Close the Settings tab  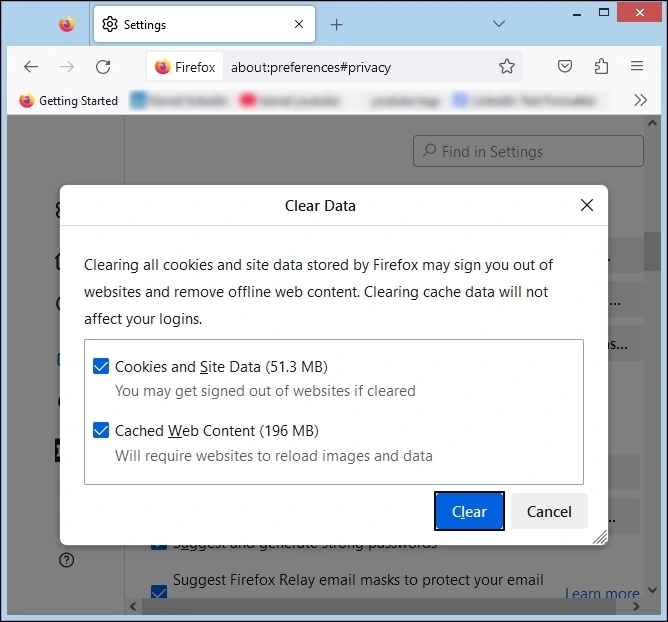tap(299, 24)
